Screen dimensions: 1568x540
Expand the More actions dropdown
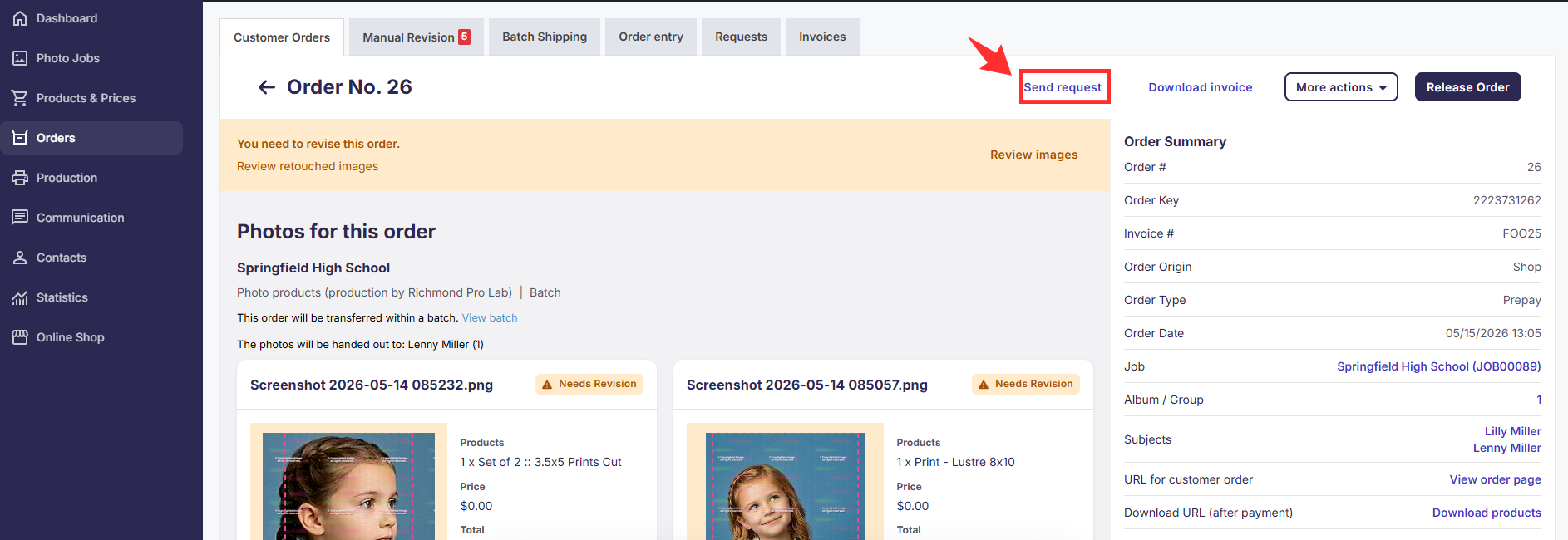1341,87
